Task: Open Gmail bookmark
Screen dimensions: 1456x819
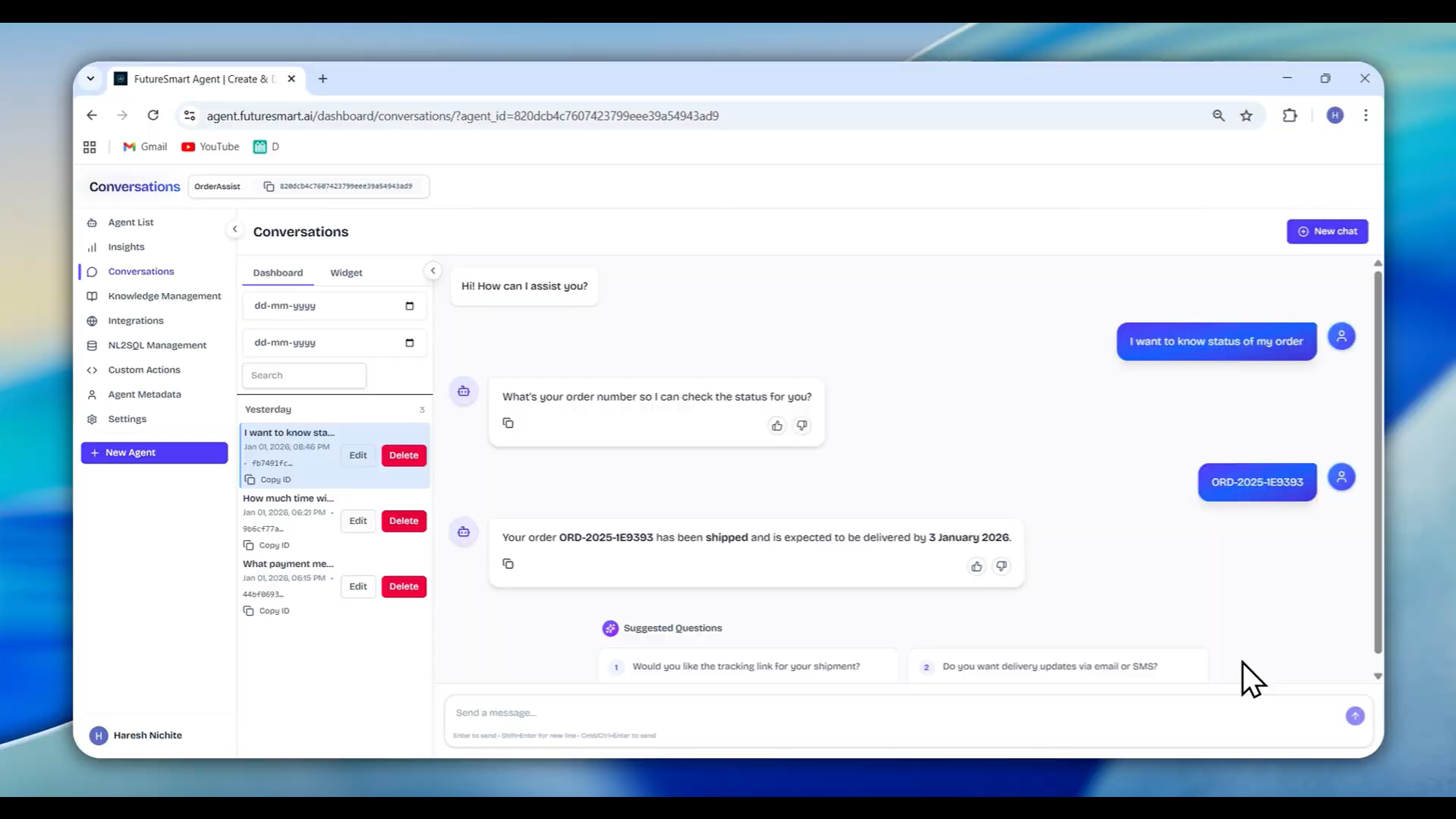Action: coord(145,147)
